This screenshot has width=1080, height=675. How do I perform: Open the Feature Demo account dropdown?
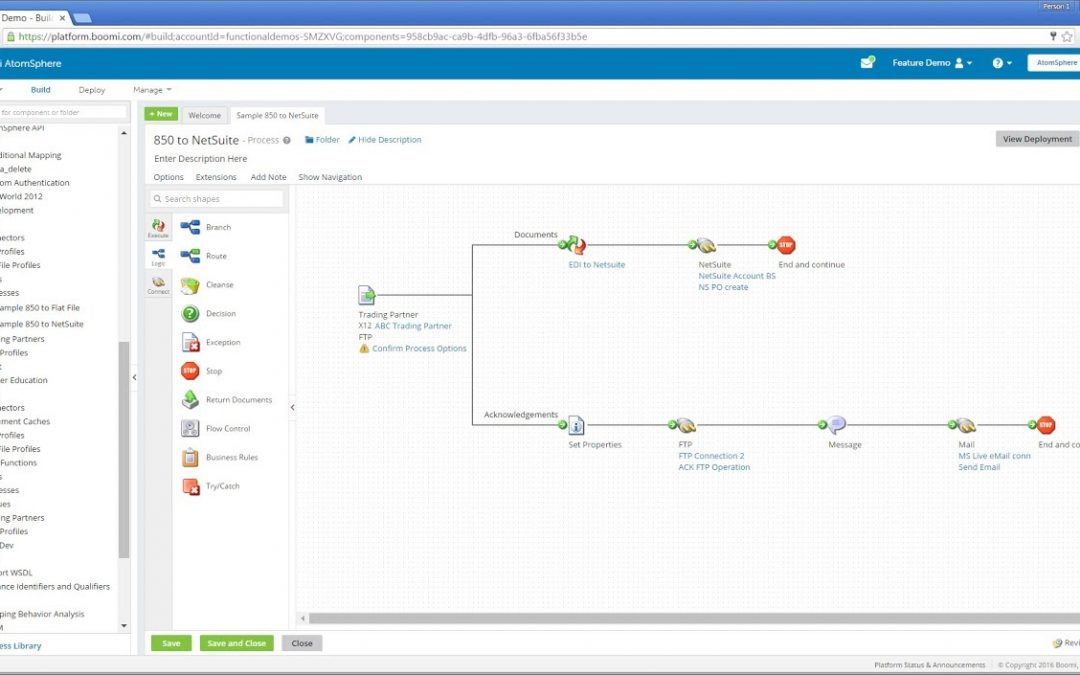pyautogui.click(x=932, y=63)
